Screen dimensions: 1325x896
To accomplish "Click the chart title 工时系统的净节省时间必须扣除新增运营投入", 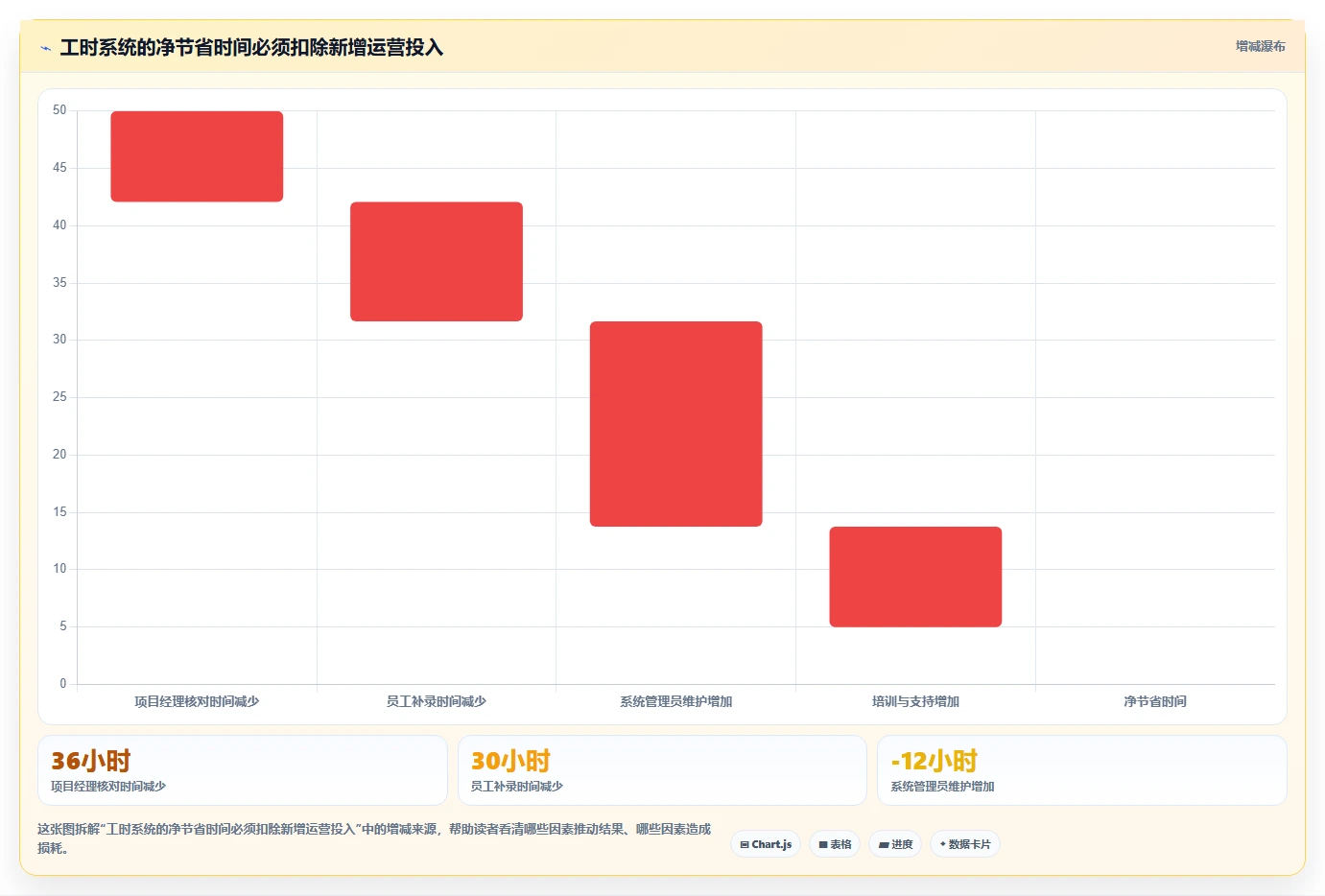I will tap(251, 47).
